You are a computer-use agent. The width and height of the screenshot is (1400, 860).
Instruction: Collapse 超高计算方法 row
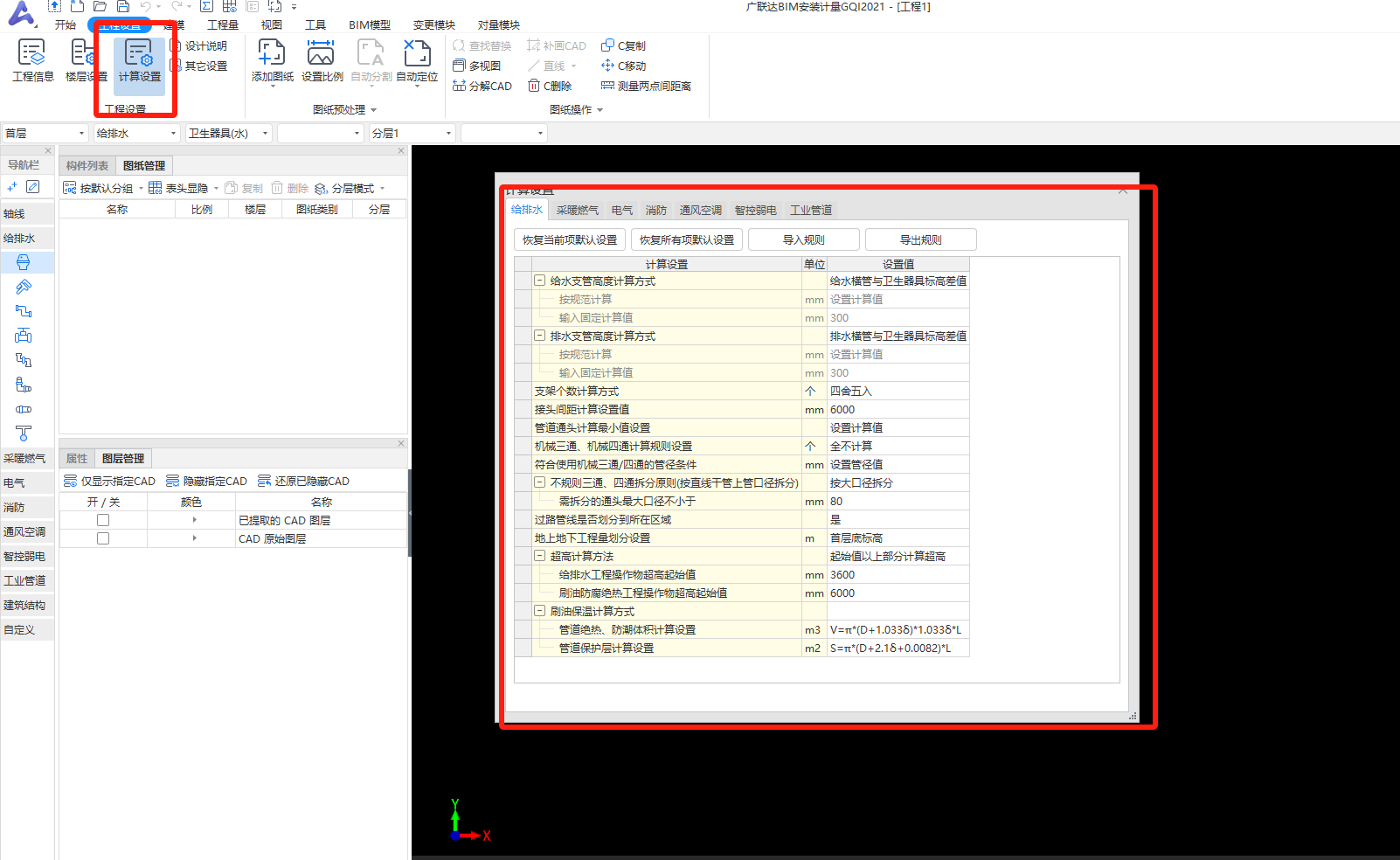tap(540, 556)
